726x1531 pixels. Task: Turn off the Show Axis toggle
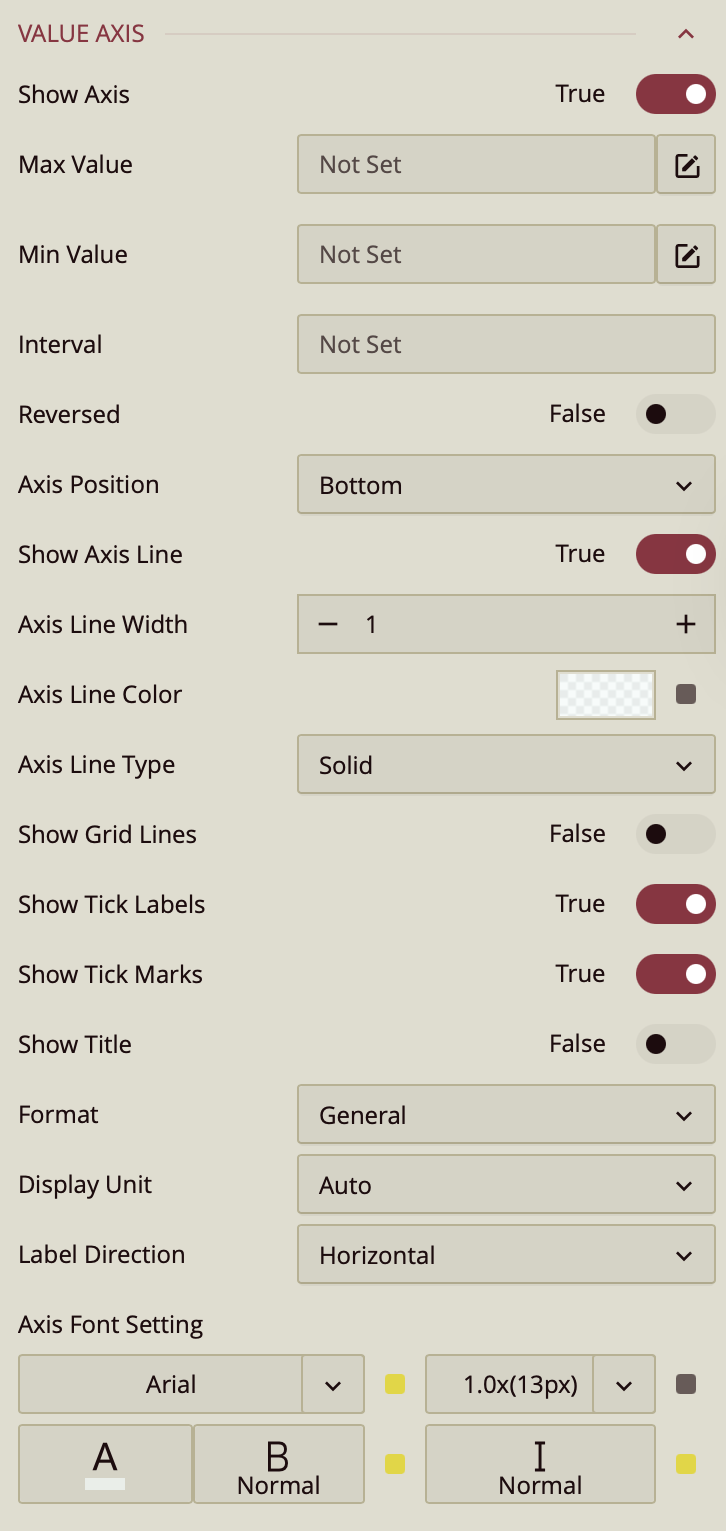(676, 95)
